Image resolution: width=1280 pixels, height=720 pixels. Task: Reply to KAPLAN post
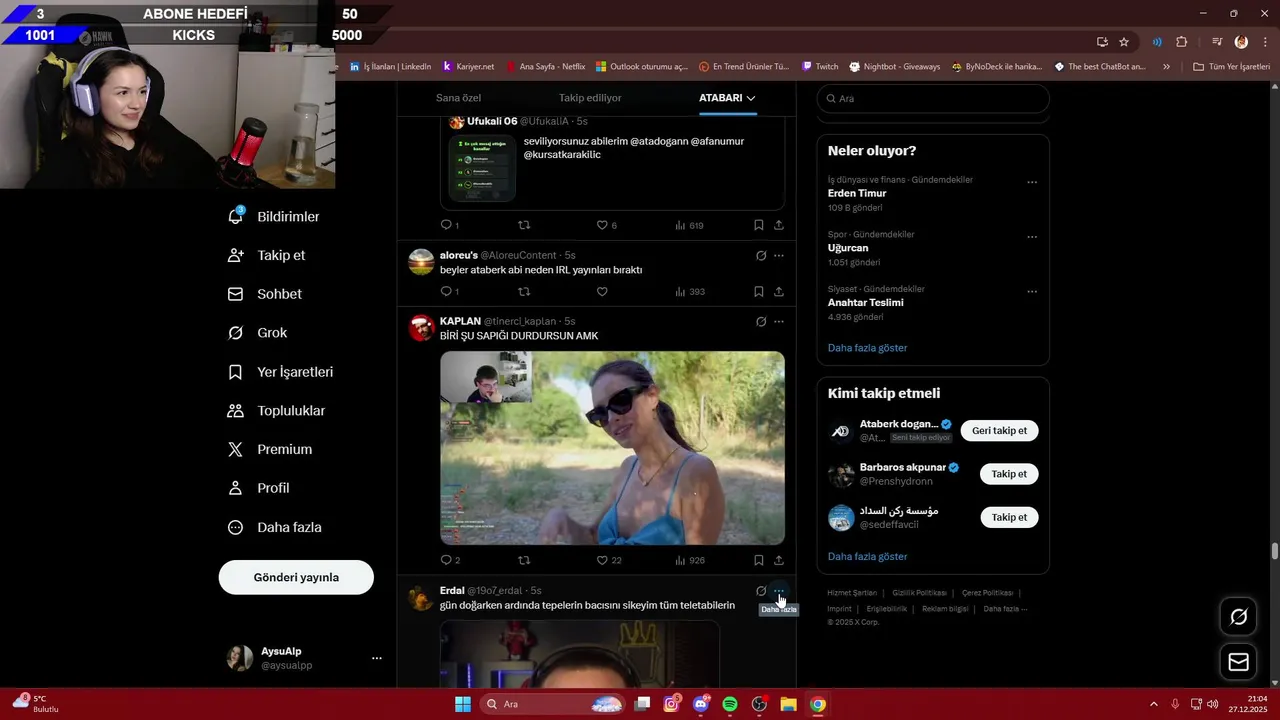pos(449,560)
